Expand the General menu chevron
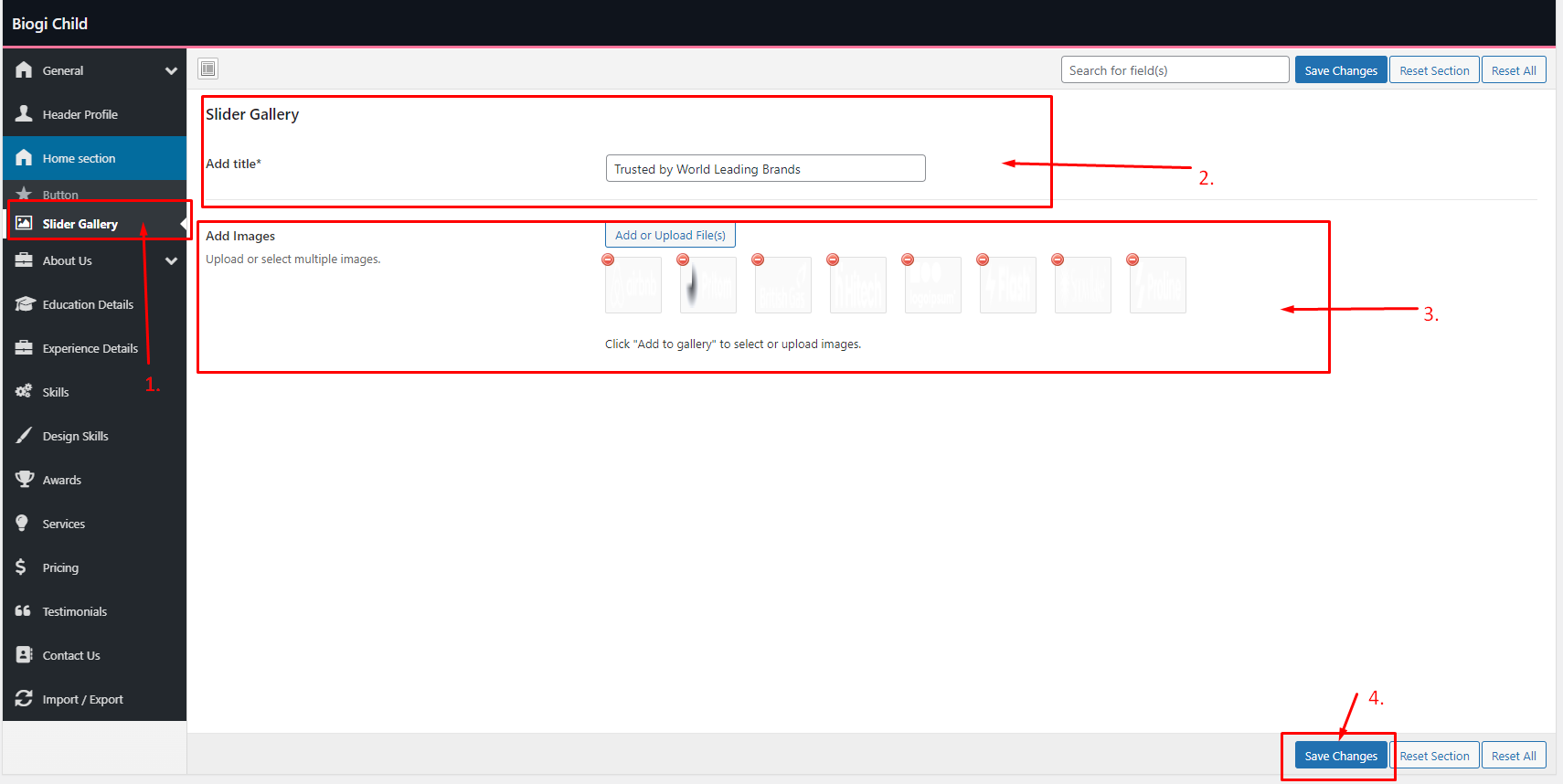 pyautogui.click(x=171, y=70)
